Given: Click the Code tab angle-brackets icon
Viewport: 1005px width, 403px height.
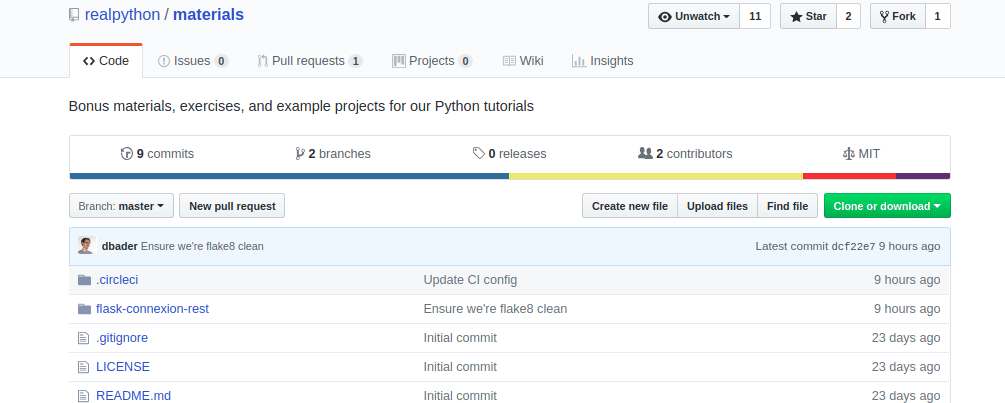Looking at the screenshot, I should [x=89, y=61].
